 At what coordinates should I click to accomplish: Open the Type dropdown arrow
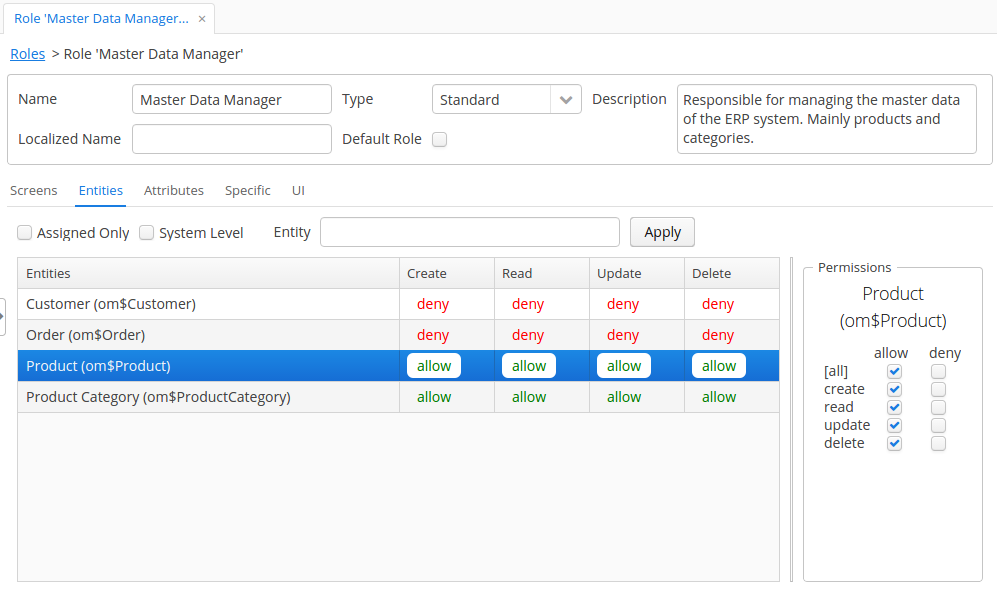[x=565, y=100]
